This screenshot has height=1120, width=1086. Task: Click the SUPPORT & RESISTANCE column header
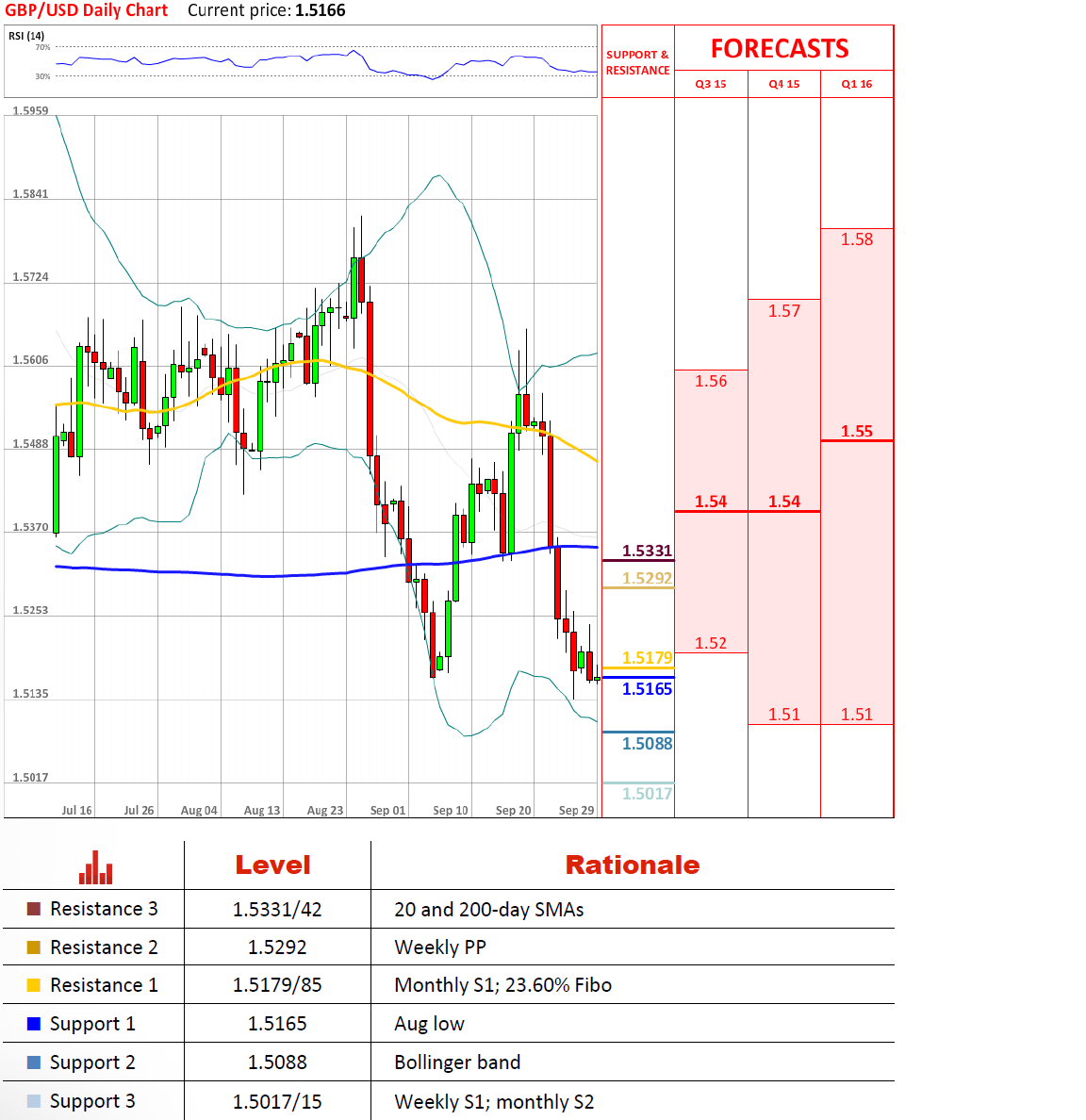pyautogui.click(x=638, y=62)
